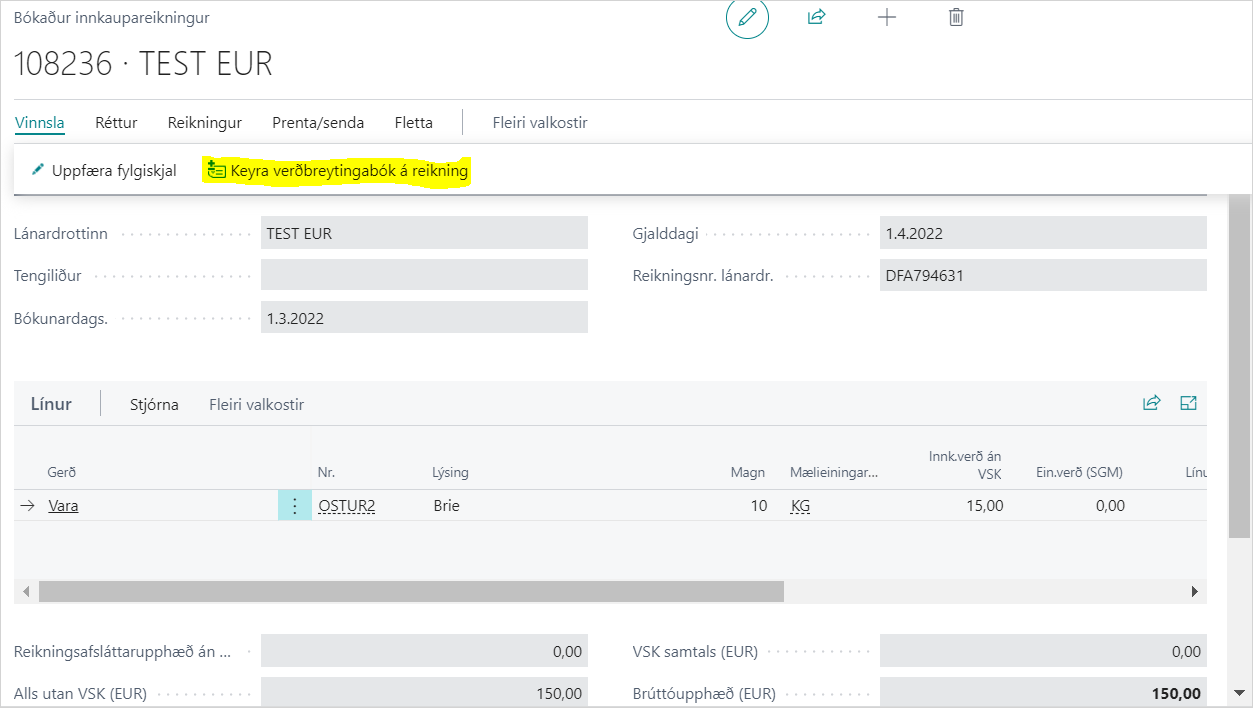This screenshot has width=1253, height=708.
Task: Expand Línur section with the maximize icon
Action: [1188, 403]
